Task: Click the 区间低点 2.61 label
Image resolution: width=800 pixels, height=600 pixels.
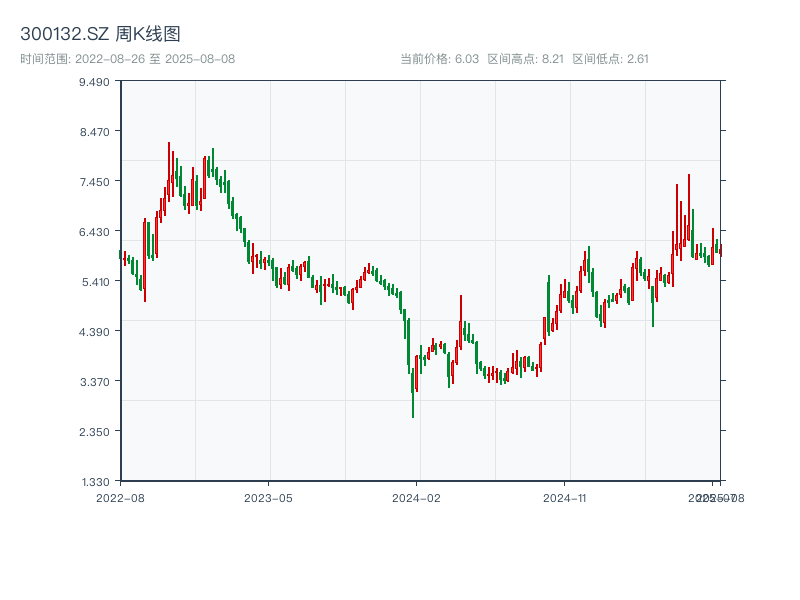Action: point(611,58)
